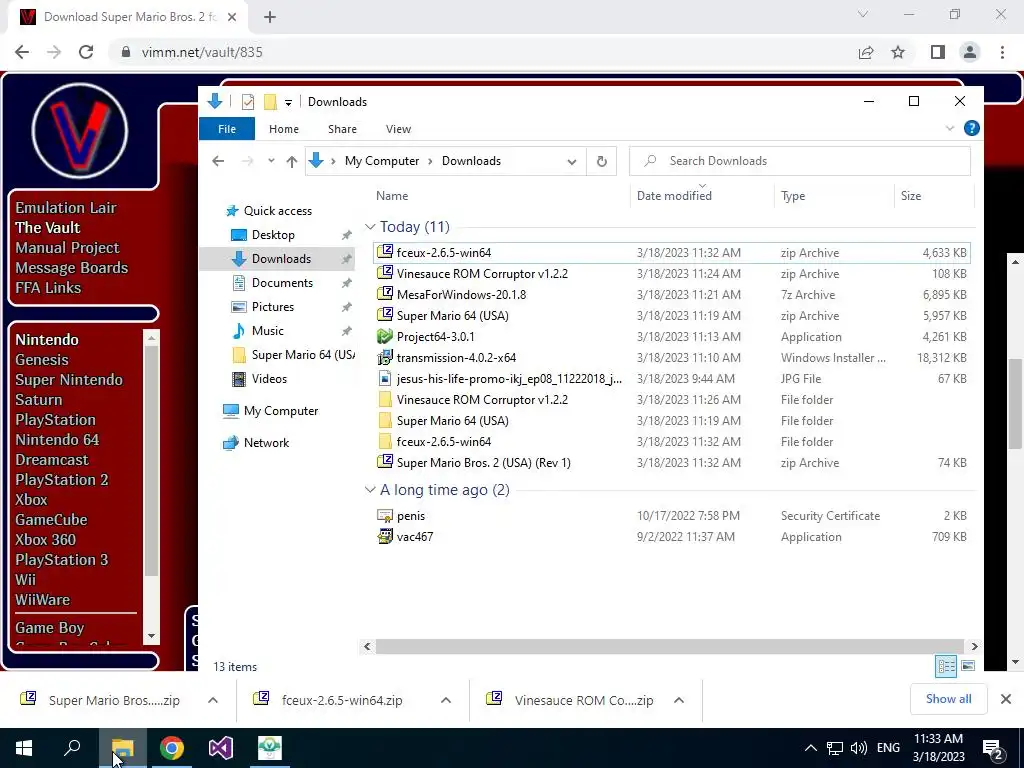Click the Search Downloads field

799,161
